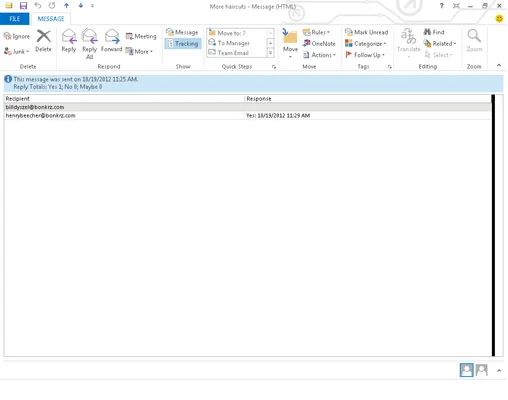The width and height of the screenshot is (508, 400).
Task: Click the smiley feedback icon
Action: (499, 18)
